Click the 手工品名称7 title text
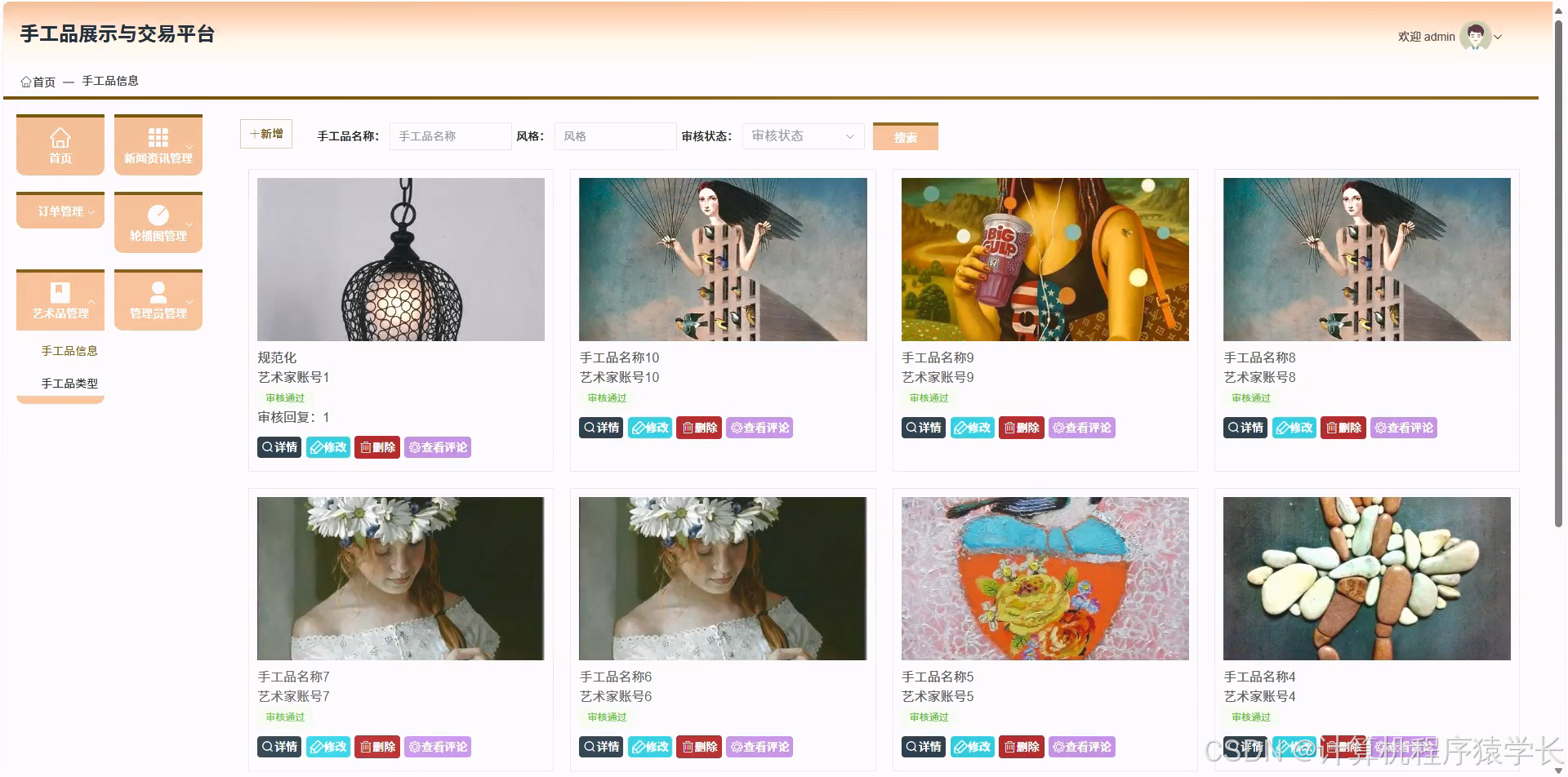 pos(293,677)
